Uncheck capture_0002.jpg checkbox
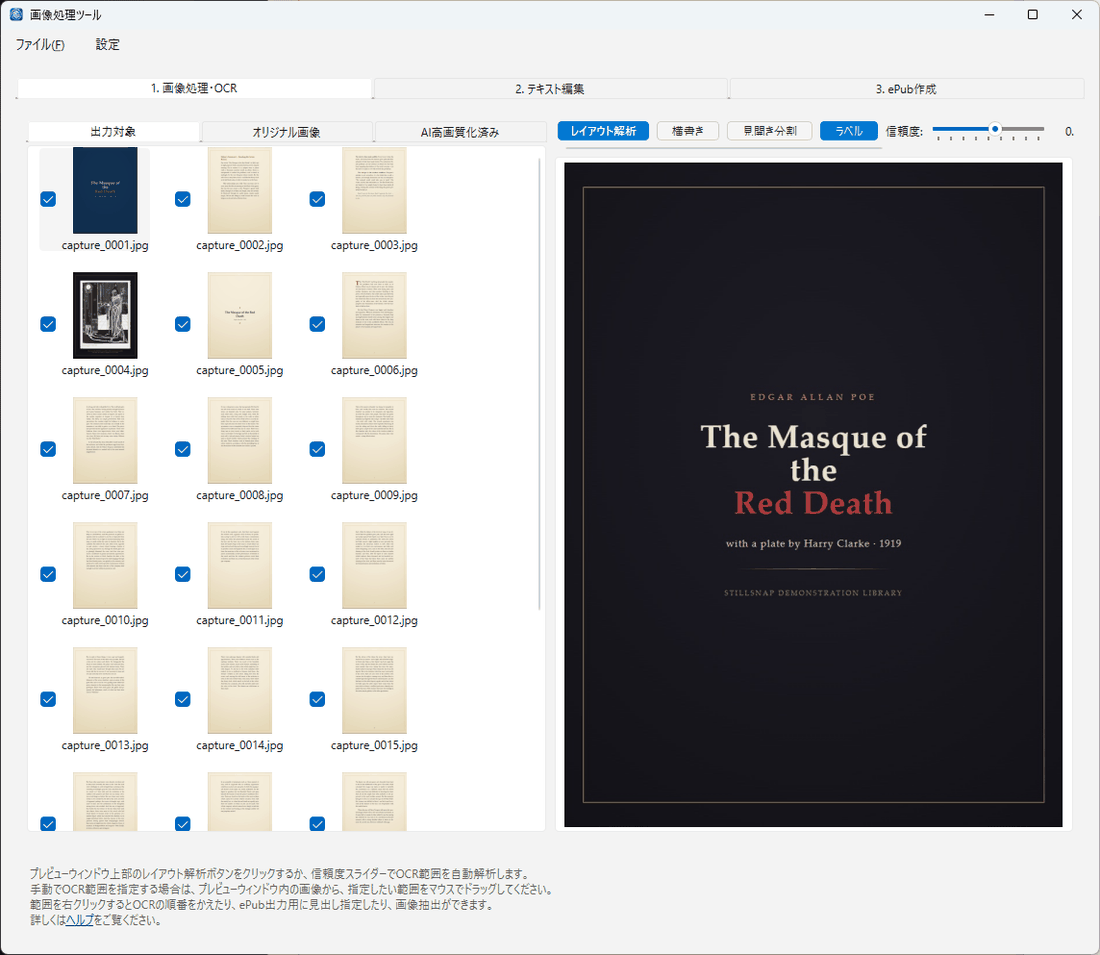Image resolution: width=1100 pixels, height=955 pixels. pyautogui.click(x=183, y=199)
